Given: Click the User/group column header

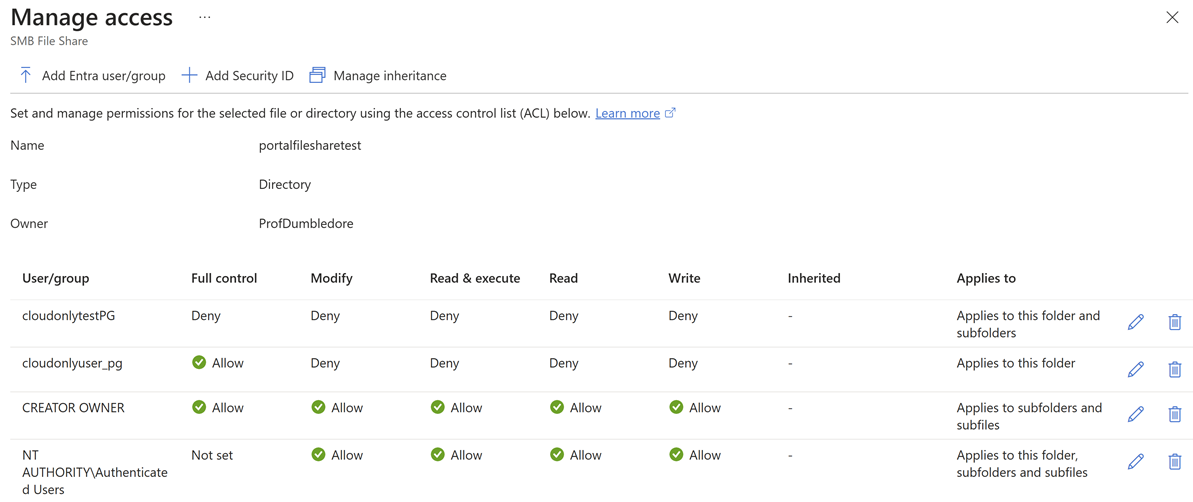Looking at the screenshot, I should (56, 278).
